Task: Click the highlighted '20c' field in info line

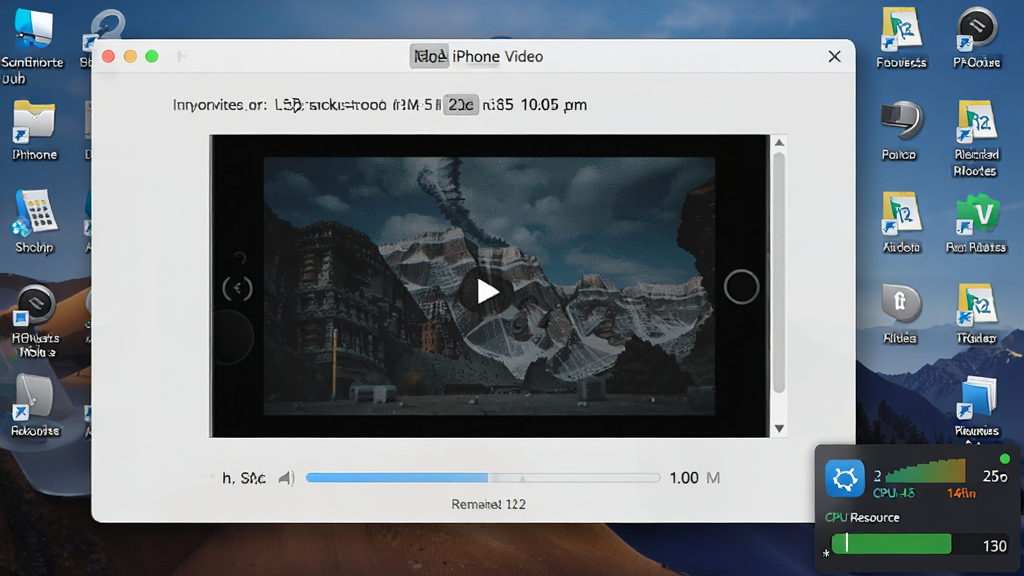Action: (460, 104)
